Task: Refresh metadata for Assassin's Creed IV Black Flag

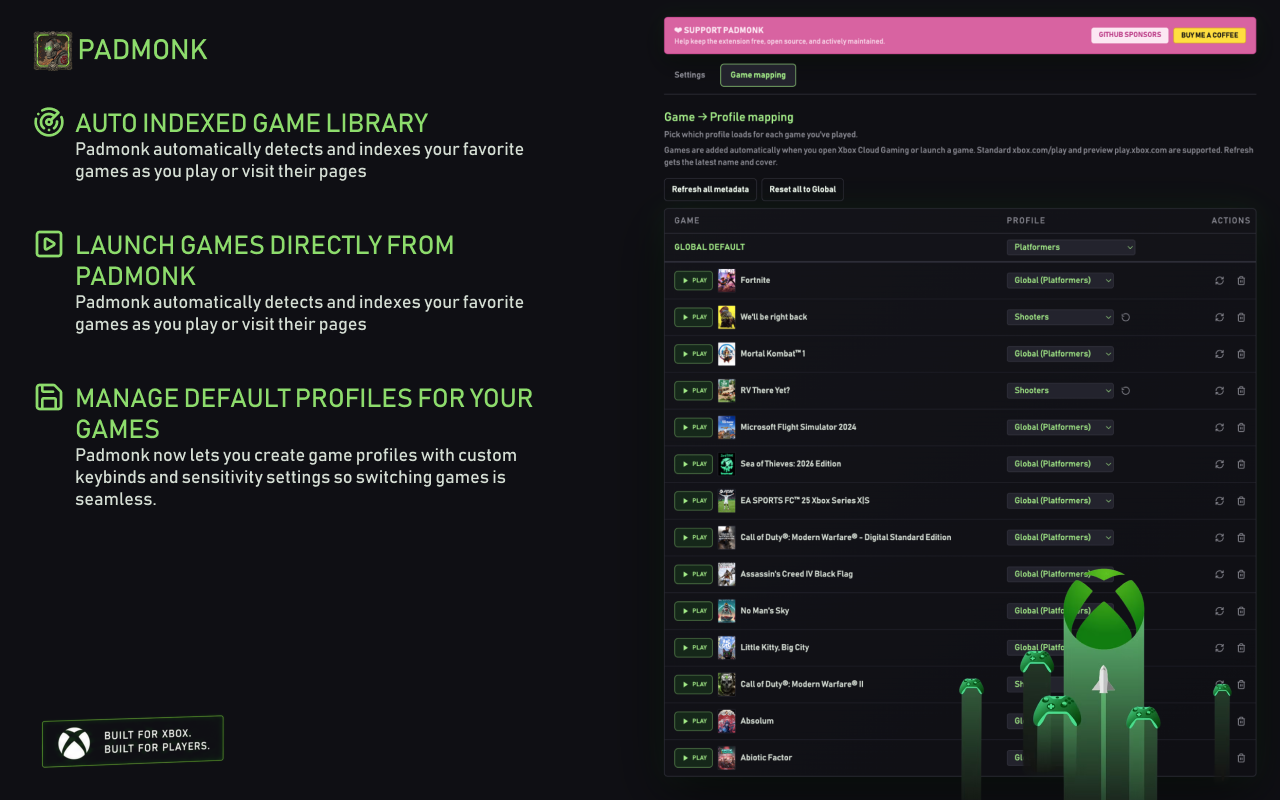Action: coord(1219,574)
